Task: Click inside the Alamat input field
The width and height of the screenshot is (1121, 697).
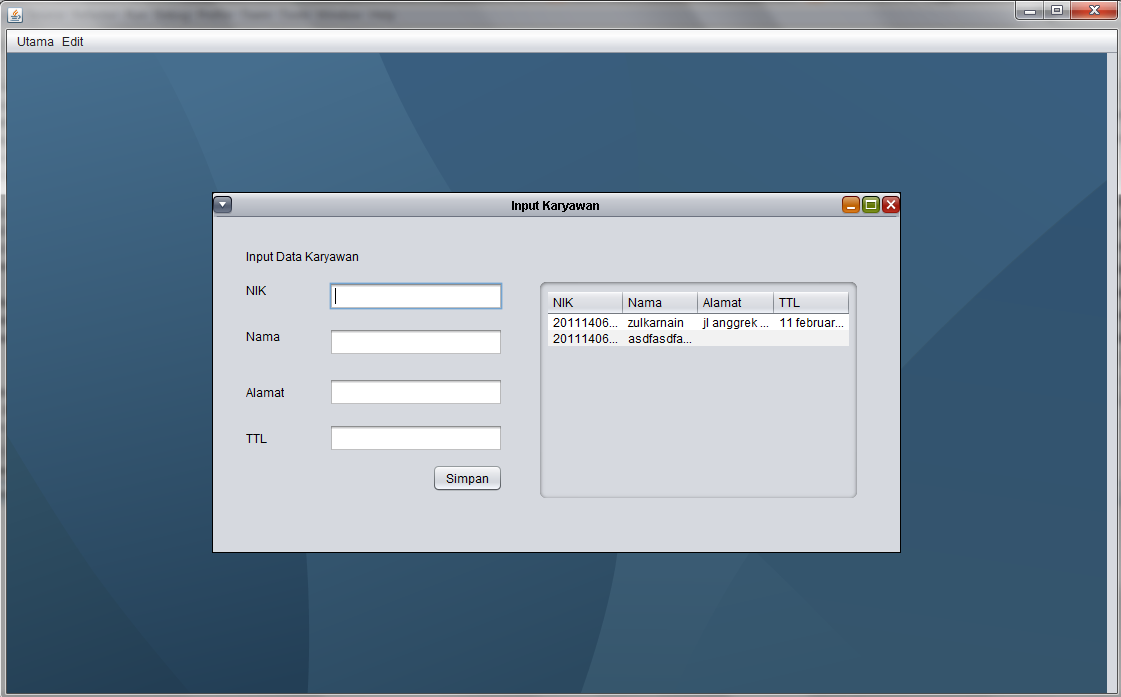Action: 415,391
